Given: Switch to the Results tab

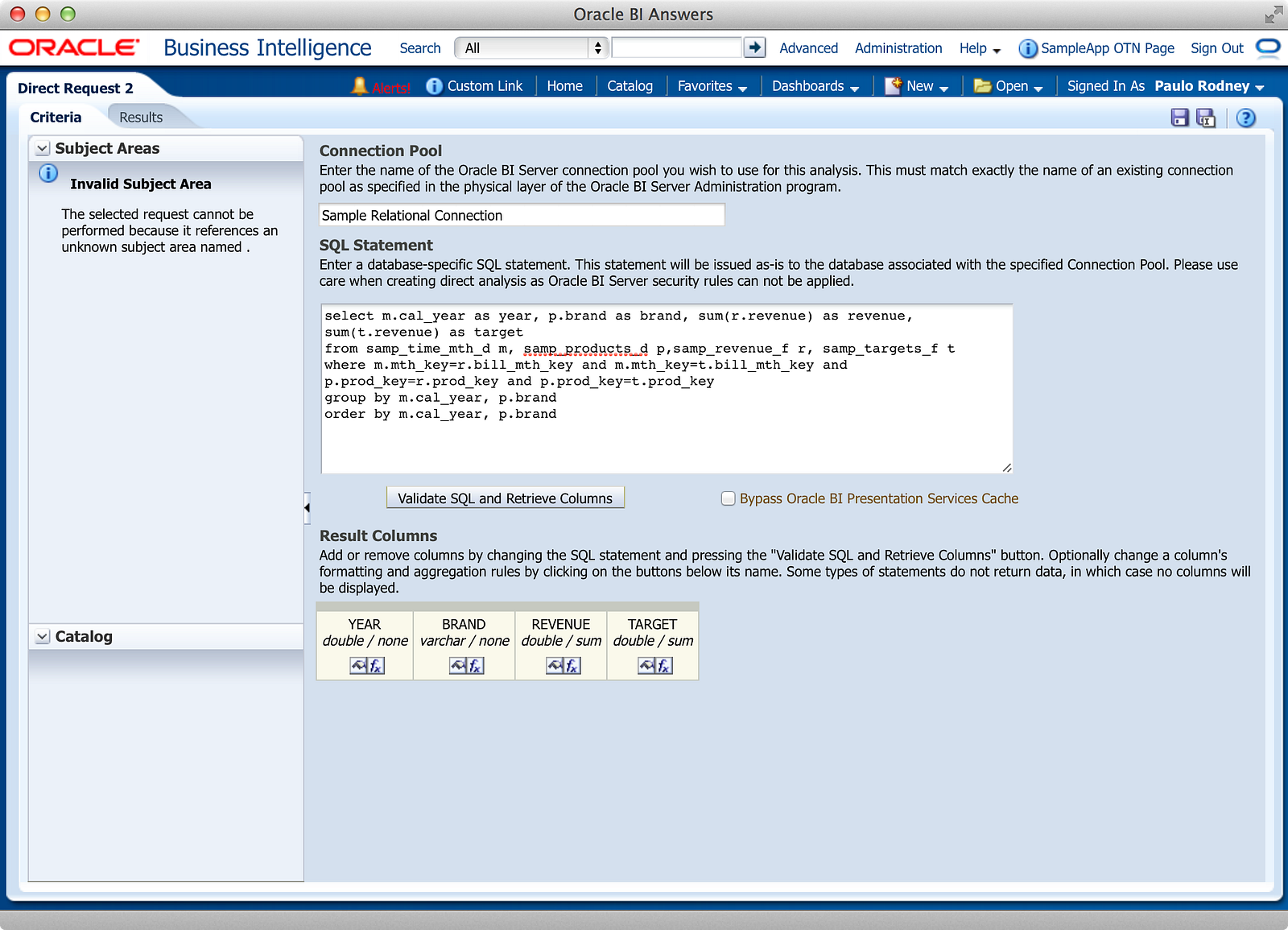Looking at the screenshot, I should click(141, 118).
